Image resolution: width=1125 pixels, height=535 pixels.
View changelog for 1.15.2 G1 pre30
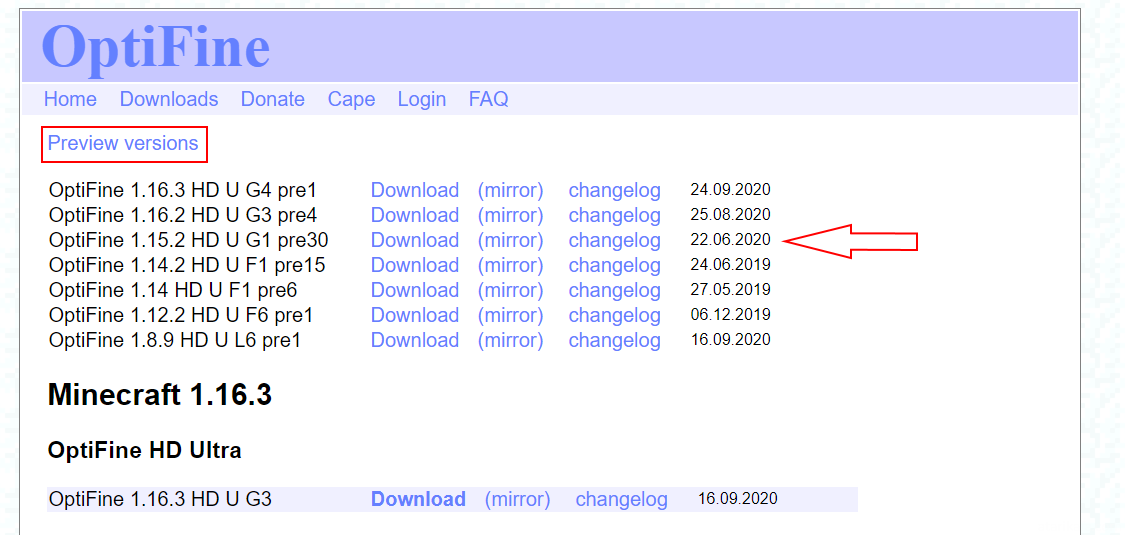(614, 240)
